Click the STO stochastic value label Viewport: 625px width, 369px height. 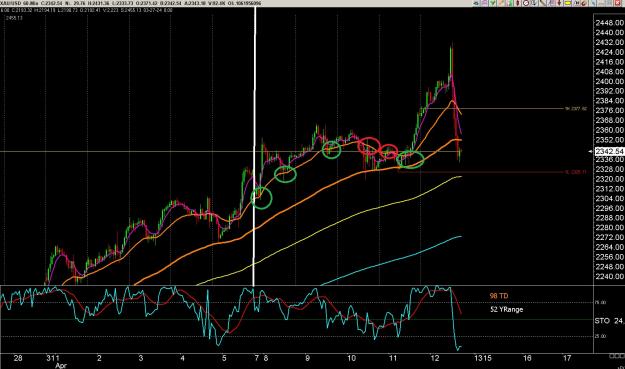[x=609, y=321]
